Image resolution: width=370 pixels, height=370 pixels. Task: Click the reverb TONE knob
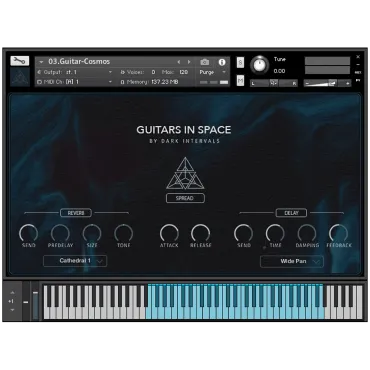(124, 233)
